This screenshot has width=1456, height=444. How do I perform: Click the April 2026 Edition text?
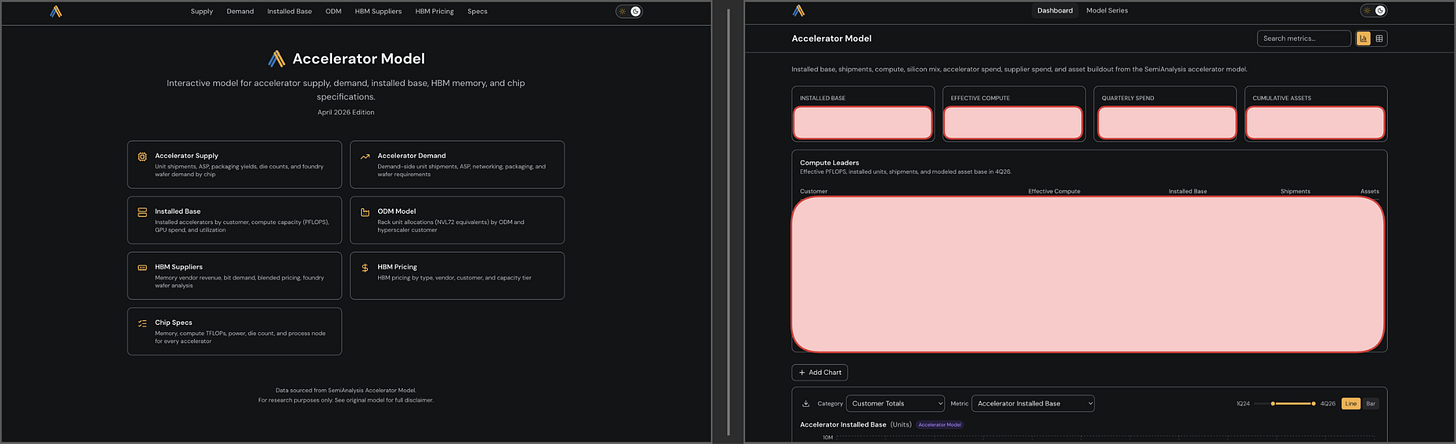pyautogui.click(x=346, y=112)
